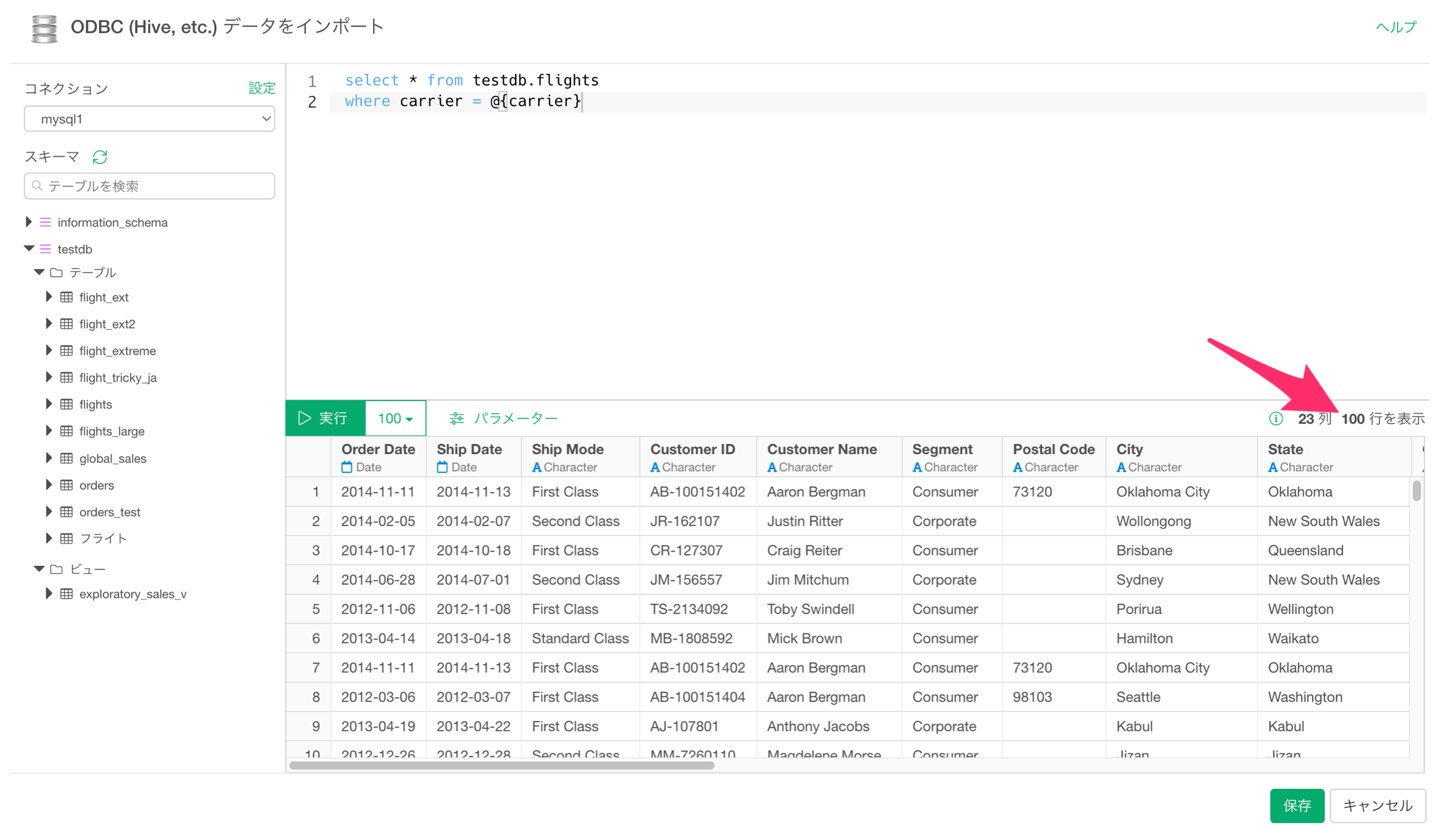Screen dimensions: 1445x840
Task: Open the 100 row limit dropdown
Action: [395, 419]
